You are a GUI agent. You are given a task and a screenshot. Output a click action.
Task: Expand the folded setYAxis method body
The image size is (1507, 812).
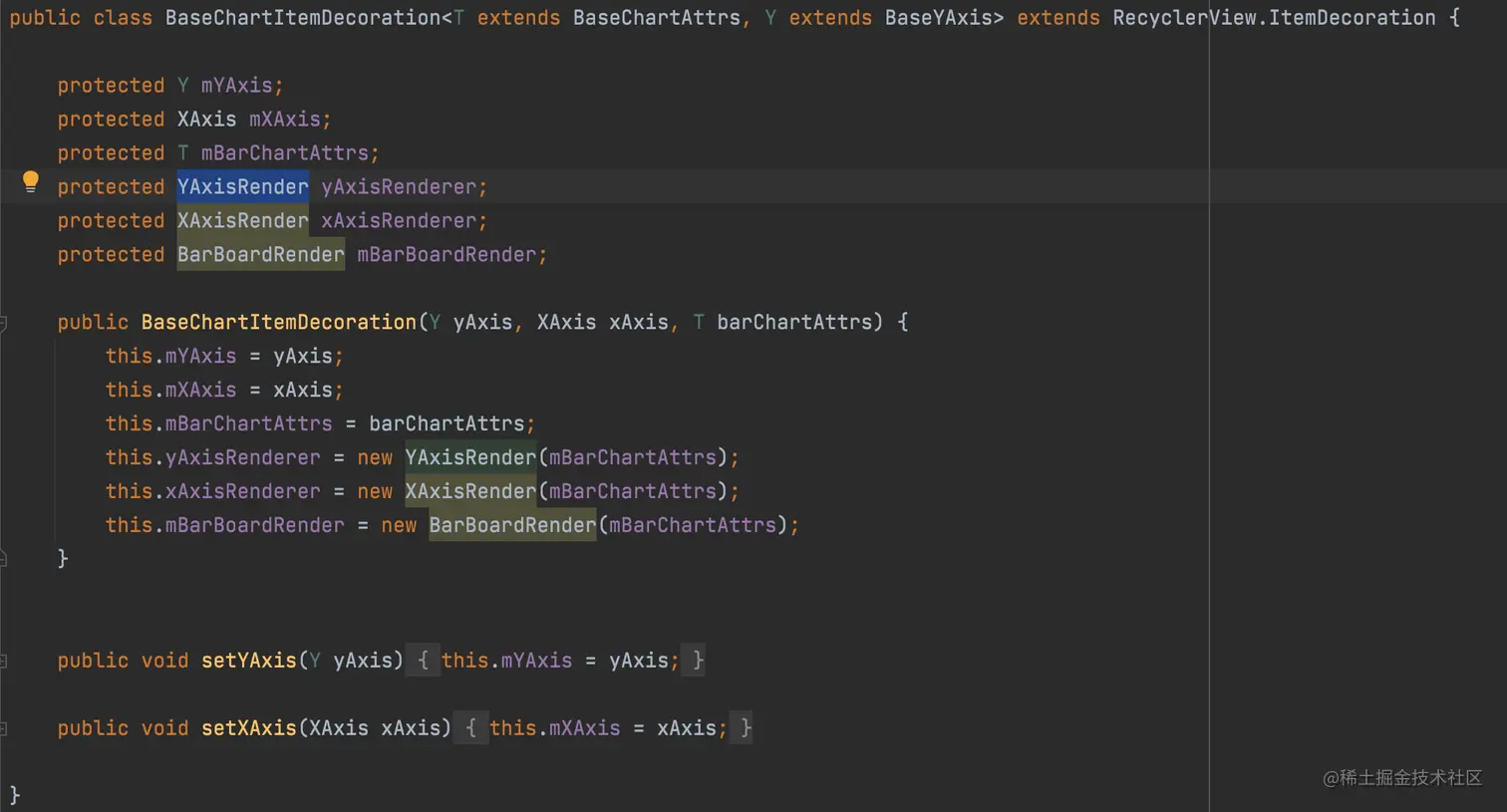(4, 661)
